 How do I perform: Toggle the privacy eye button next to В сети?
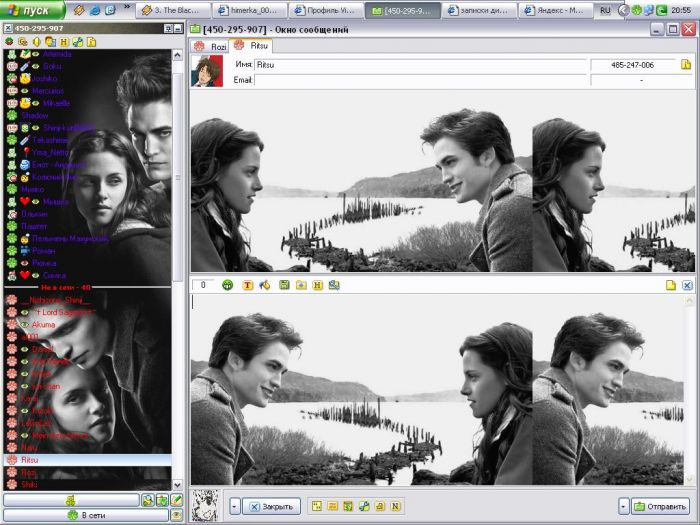click(x=176, y=515)
